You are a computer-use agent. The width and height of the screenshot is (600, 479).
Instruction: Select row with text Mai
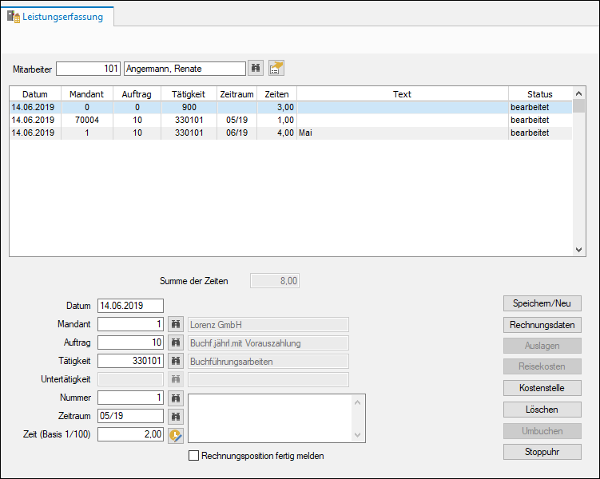click(291, 133)
